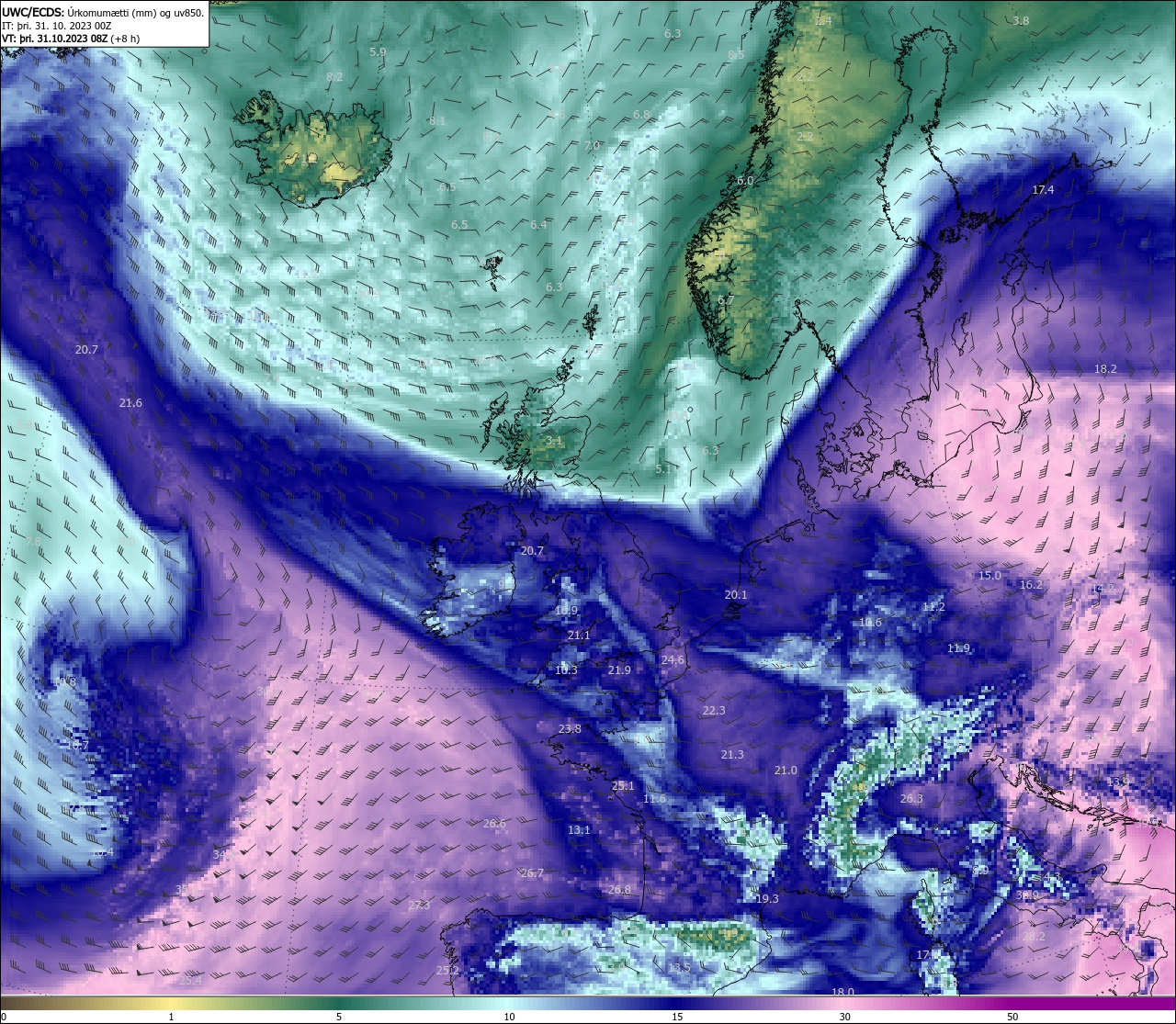
Task: Click the 25.4 value in the bottom-left ocean
Action: click(190, 981)
